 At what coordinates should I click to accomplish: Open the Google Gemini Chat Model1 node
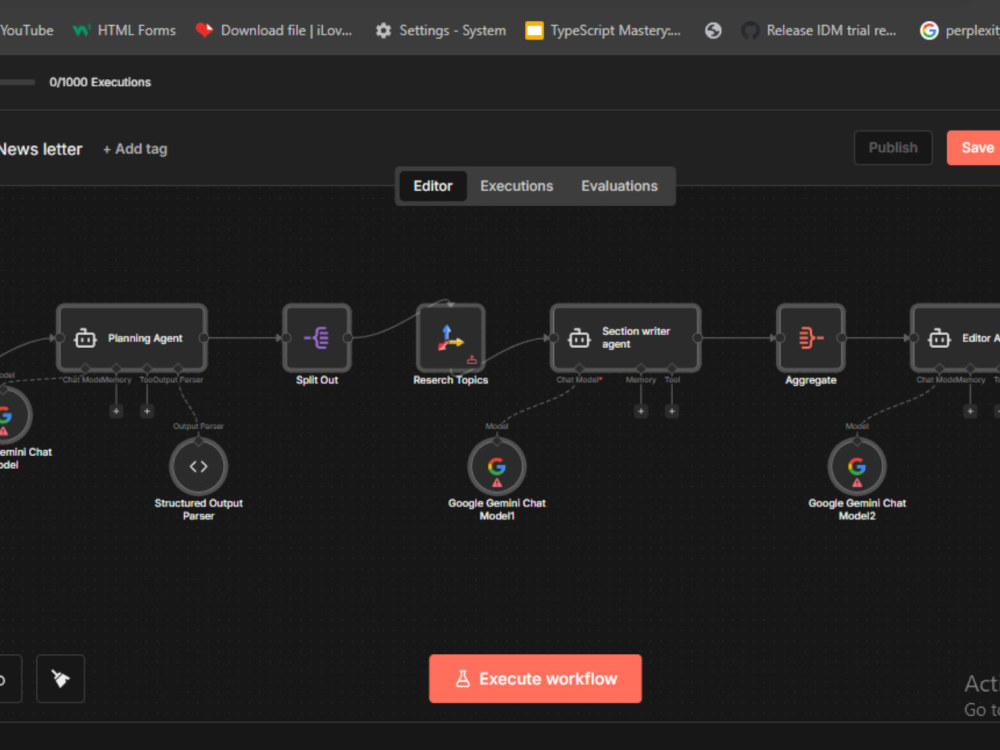coord(497,467)
